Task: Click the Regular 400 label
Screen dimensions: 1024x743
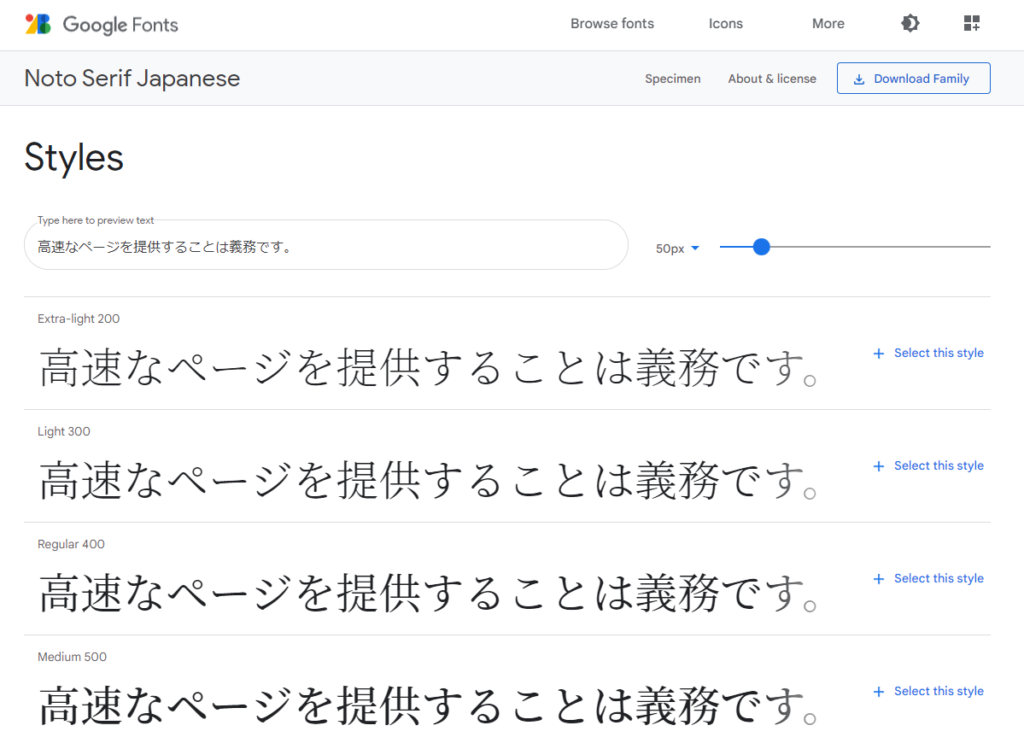Action: point(71,545)
